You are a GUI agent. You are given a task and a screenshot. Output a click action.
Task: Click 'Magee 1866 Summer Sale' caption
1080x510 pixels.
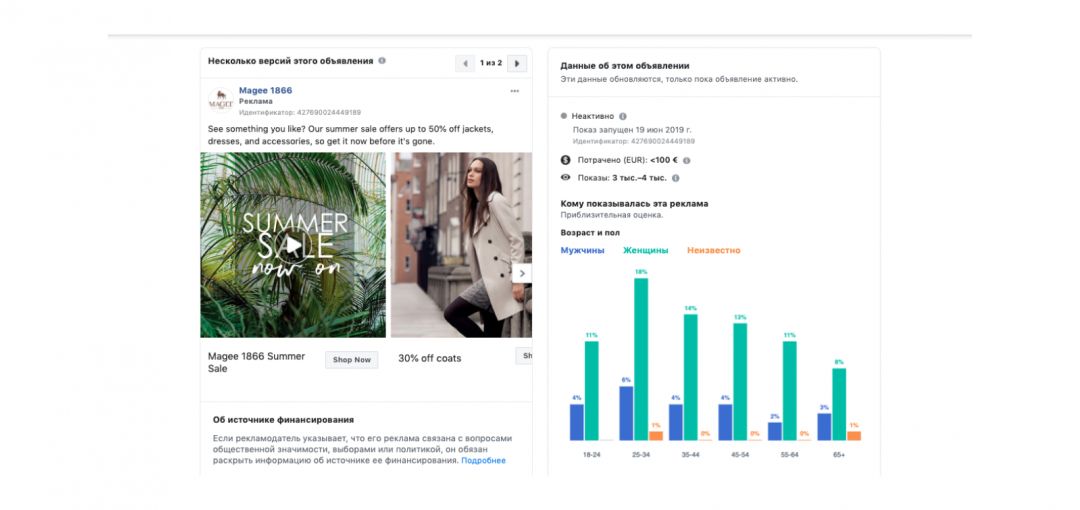256,363
